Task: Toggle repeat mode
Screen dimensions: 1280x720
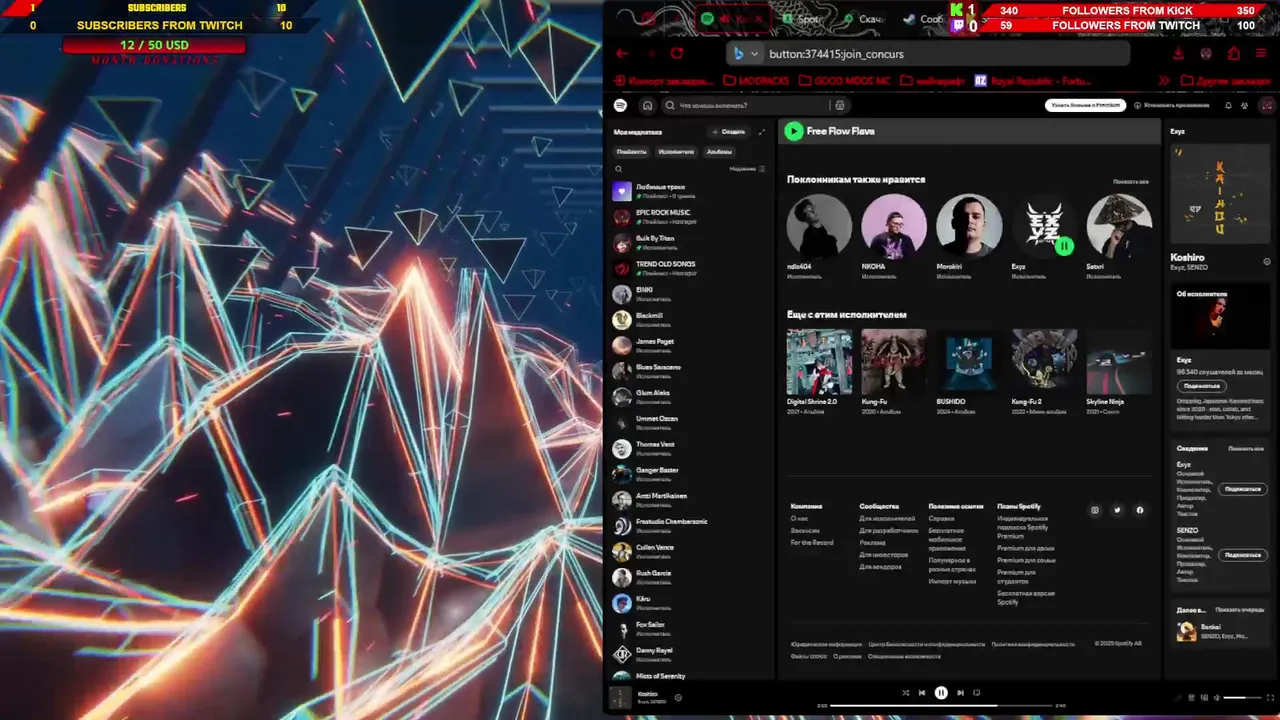Action: point(977,692)
